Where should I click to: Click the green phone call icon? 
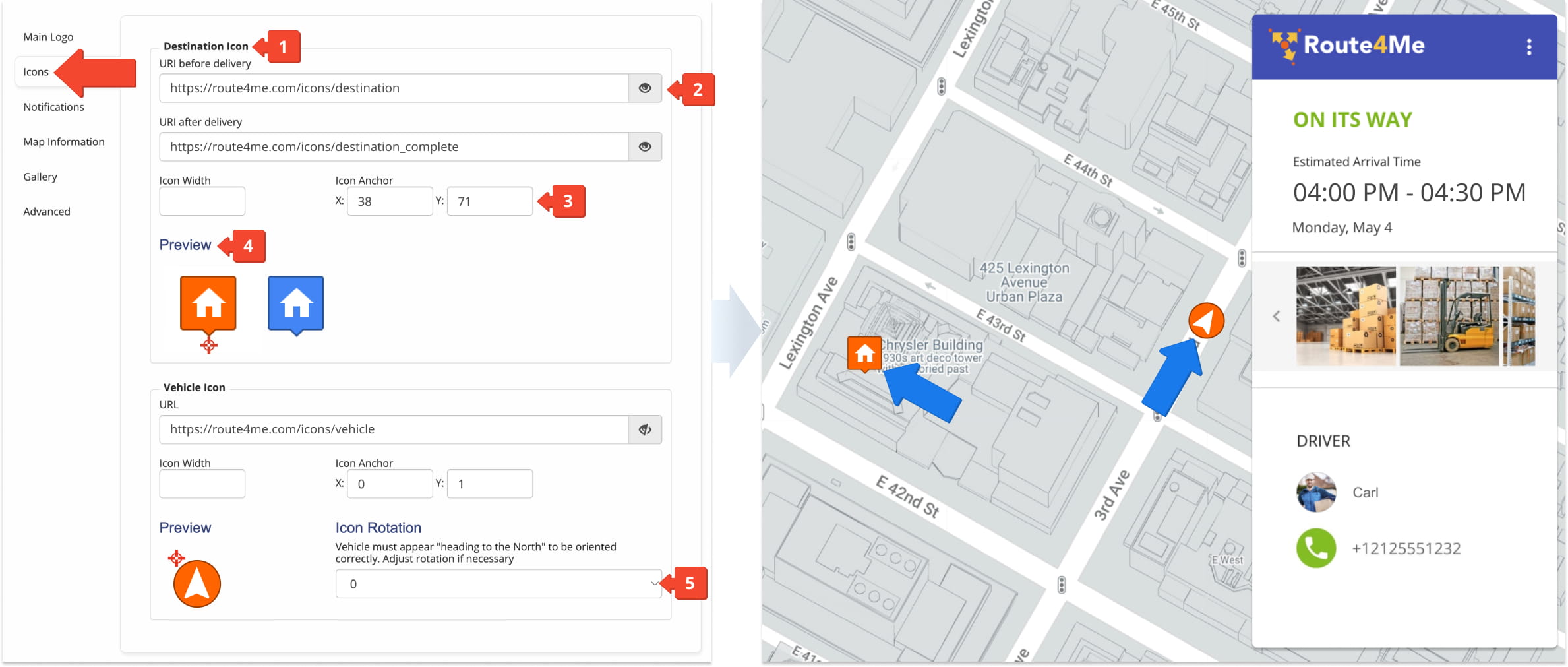[x=1315, y=548]
